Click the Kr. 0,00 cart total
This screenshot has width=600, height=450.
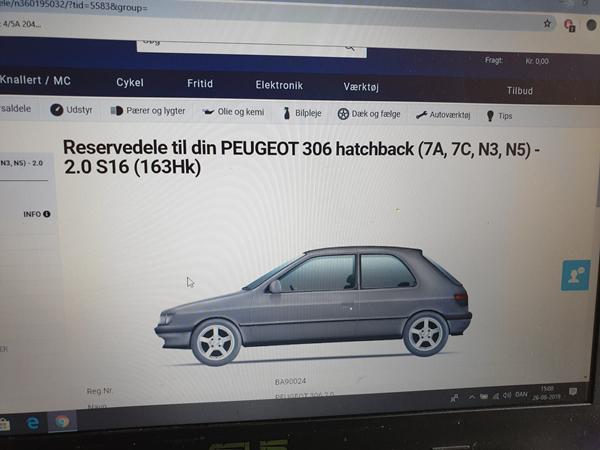(537, 61)
